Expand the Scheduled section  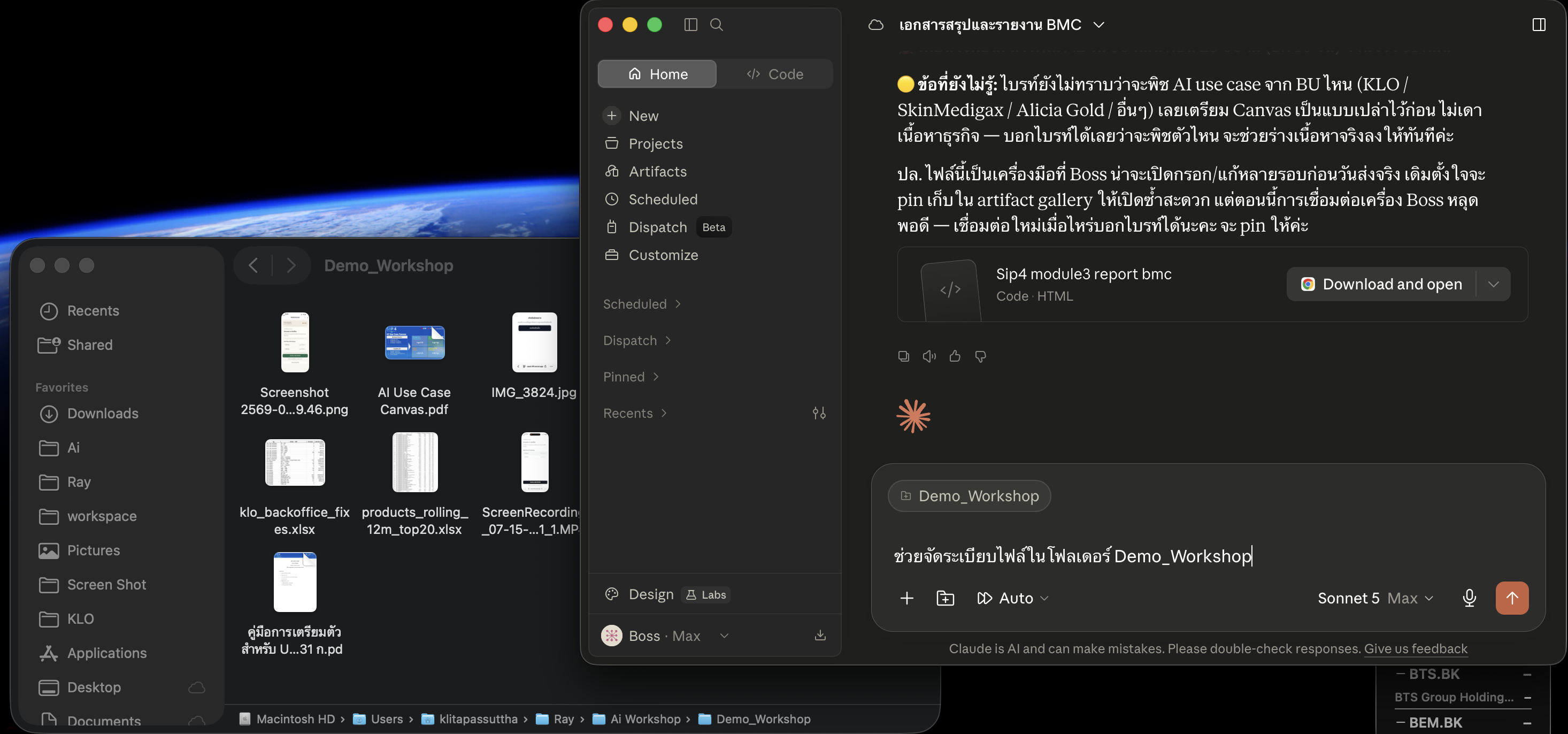[642, 304]
